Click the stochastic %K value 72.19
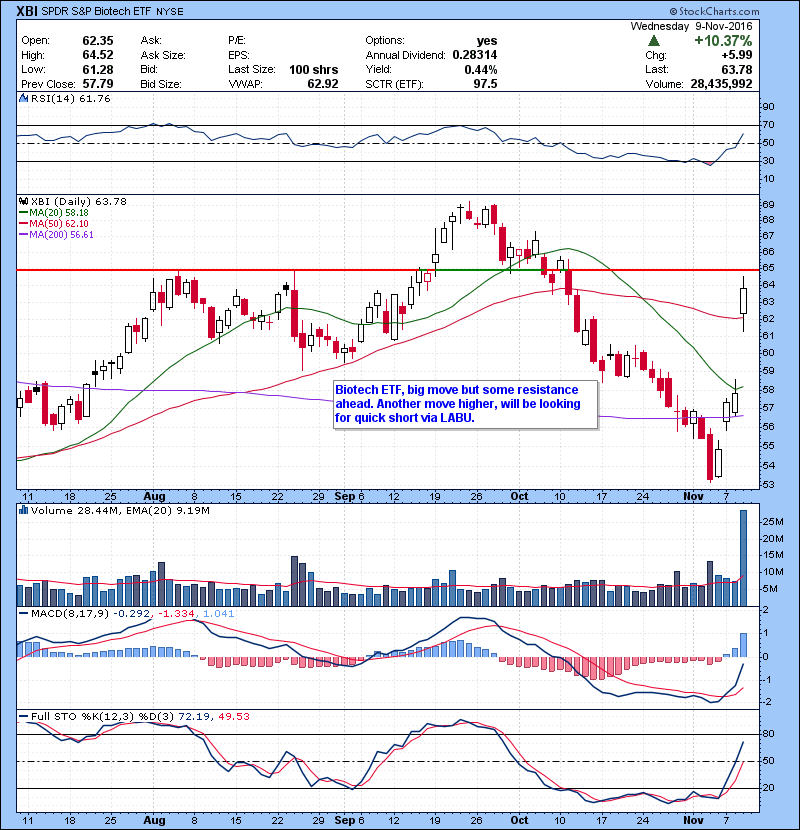 (x=193, y=716)
